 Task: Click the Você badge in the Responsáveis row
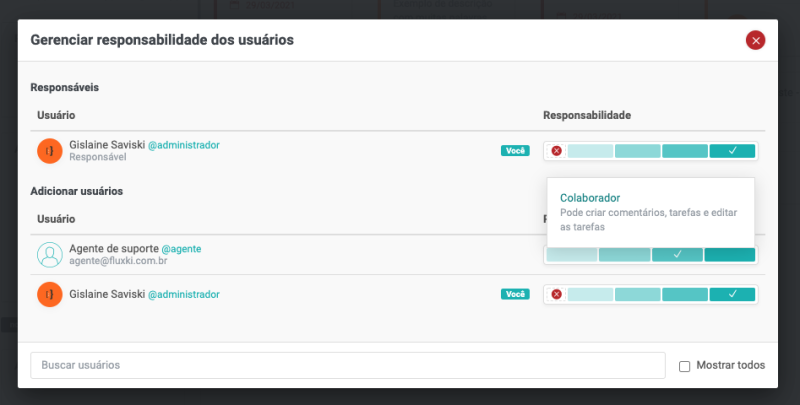[515, 151]
